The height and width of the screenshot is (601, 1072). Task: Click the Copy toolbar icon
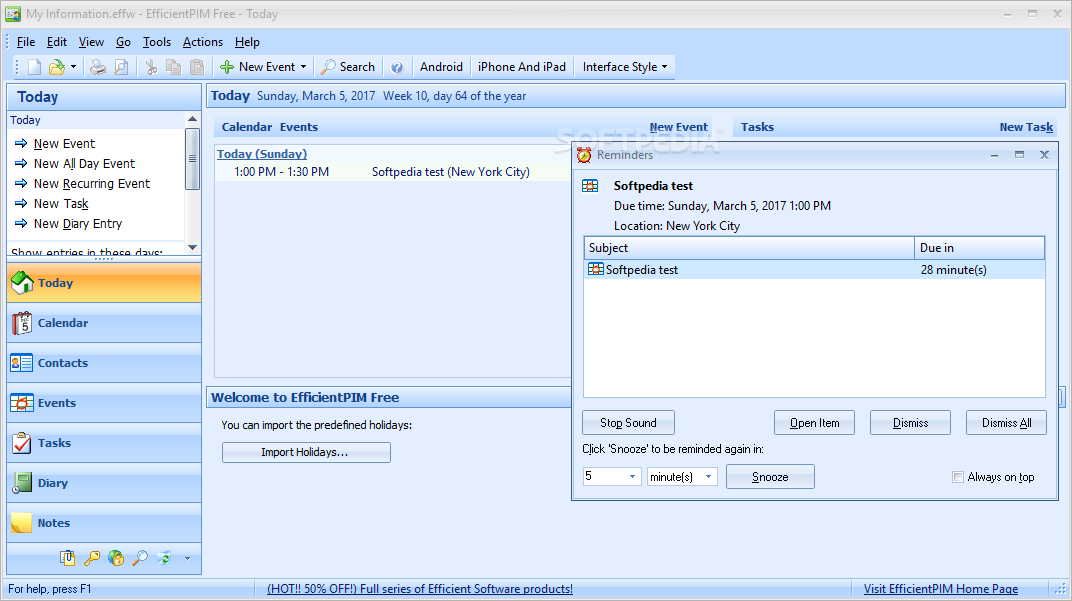coord(174,67)
